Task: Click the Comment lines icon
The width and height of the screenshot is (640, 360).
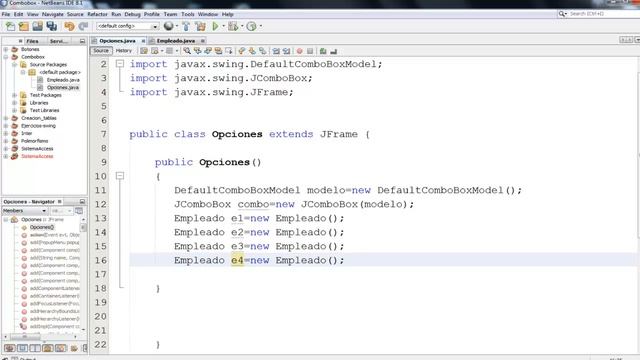Action: point(323,51)
